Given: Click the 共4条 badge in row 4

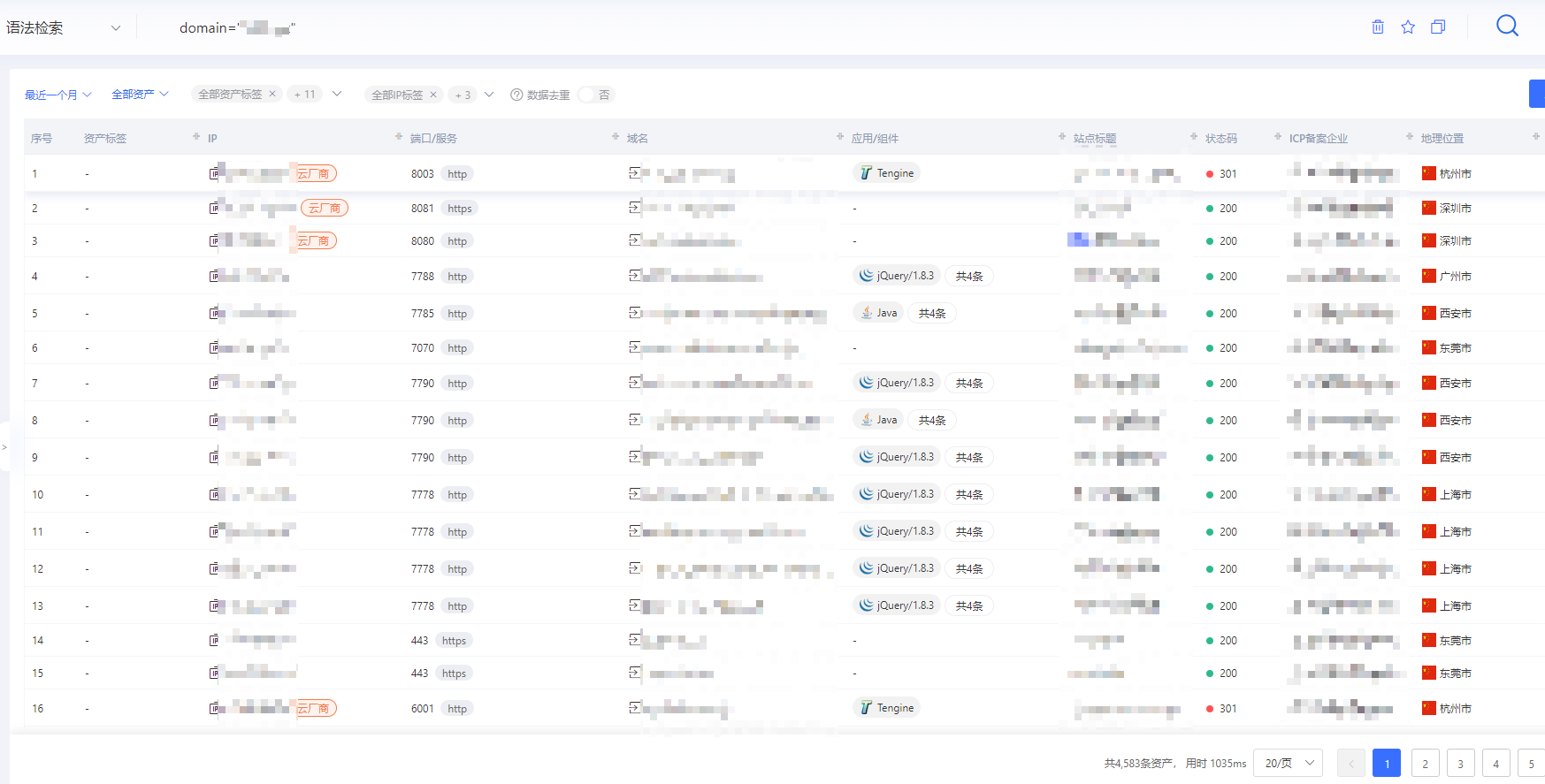Looking at the screenshot, I should [x=968, y=277].
